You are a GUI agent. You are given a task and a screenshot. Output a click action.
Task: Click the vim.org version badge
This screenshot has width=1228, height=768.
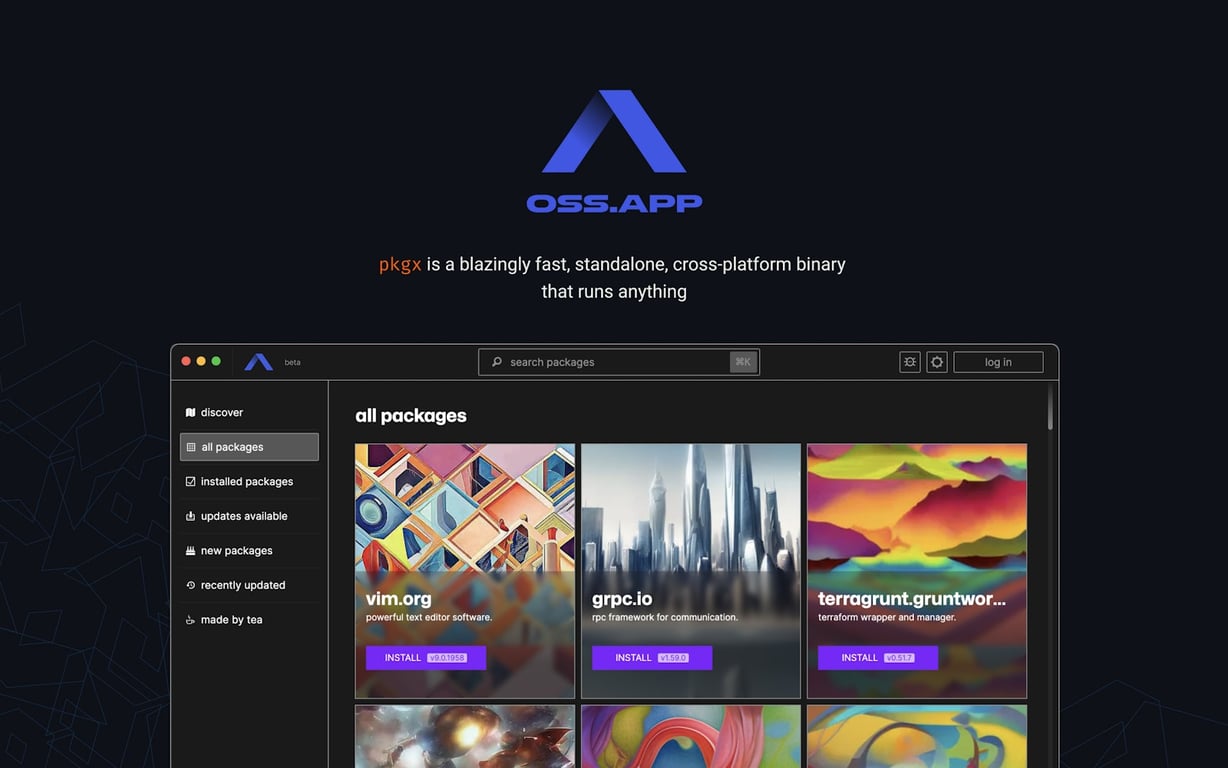(447, 658)
